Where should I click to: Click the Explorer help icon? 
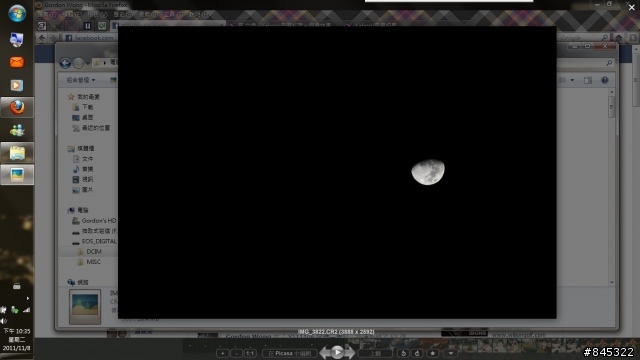[x=605, y=80]
